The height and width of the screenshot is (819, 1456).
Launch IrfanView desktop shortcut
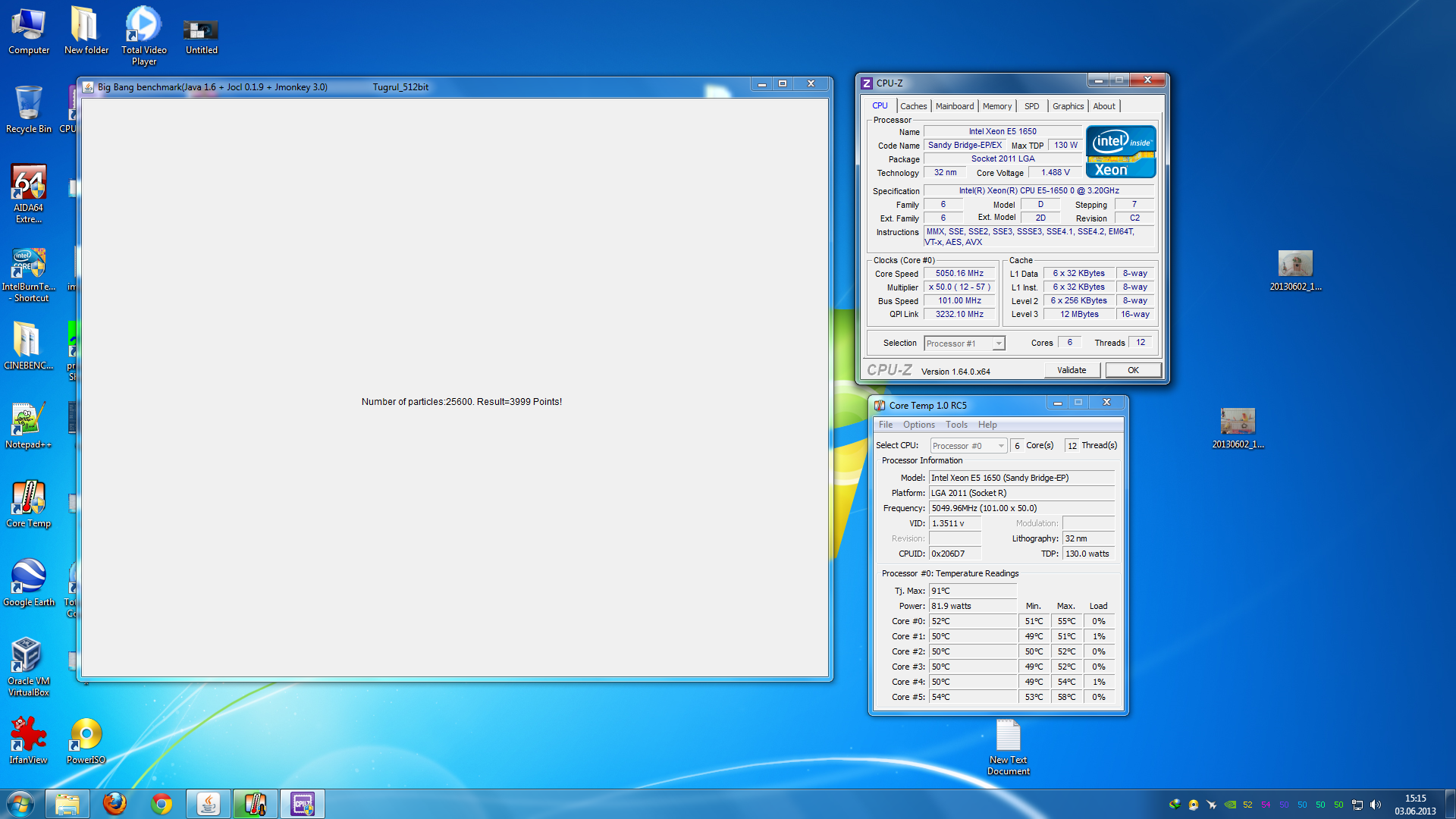coord(29,740)
